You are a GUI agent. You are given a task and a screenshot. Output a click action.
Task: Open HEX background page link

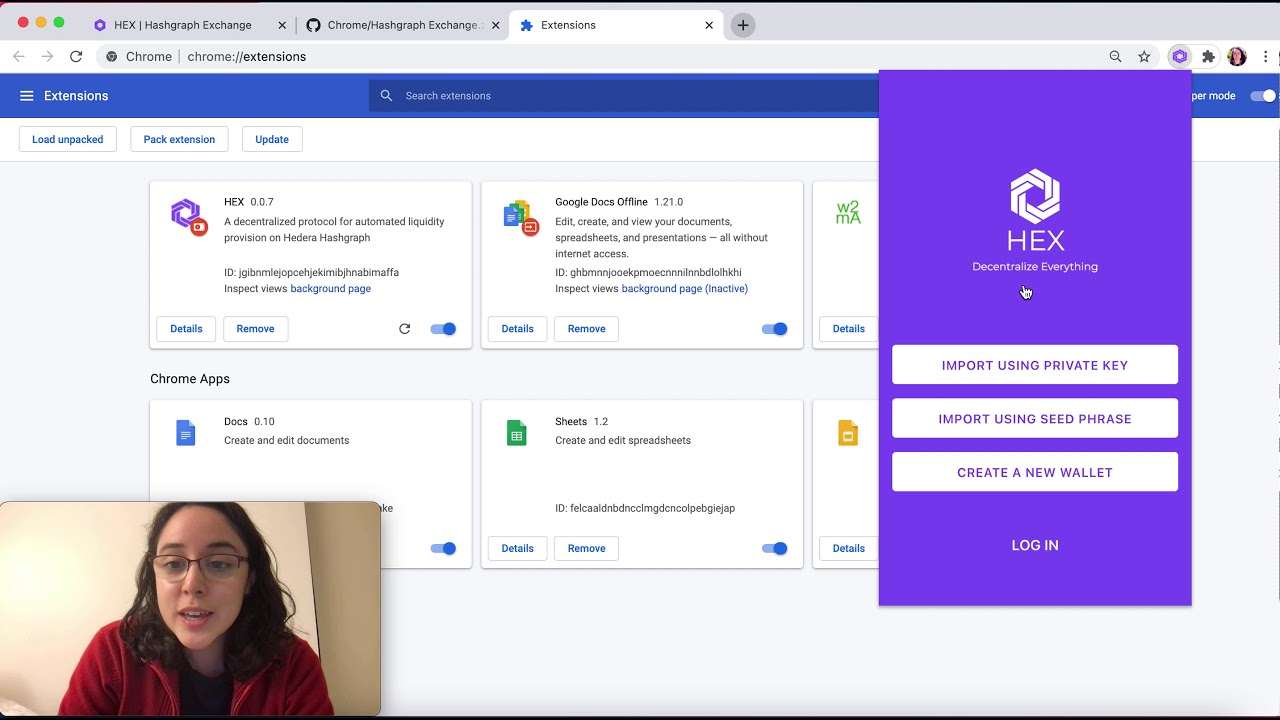click(330, 289)
